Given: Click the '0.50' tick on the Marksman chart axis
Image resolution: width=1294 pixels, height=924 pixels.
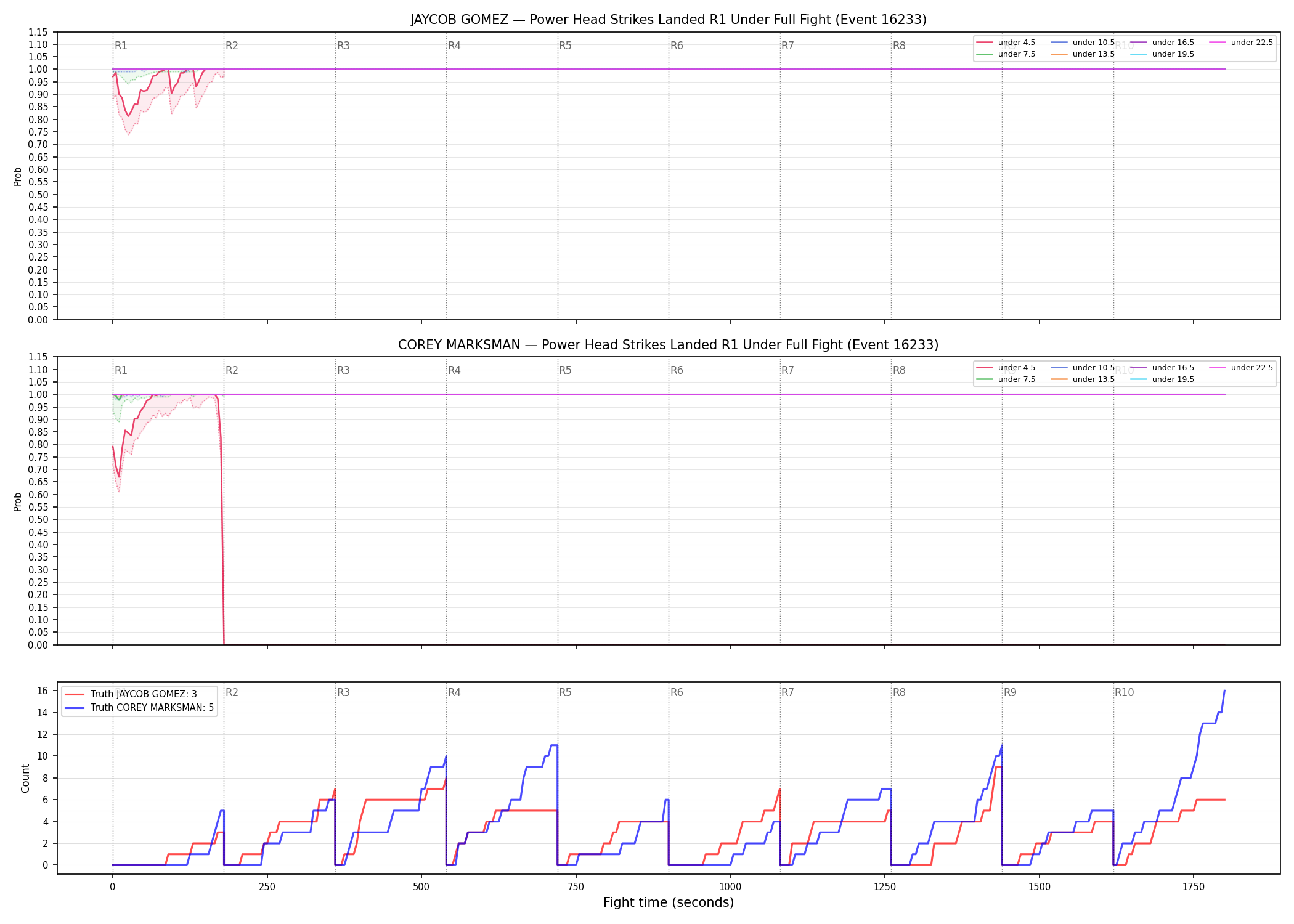Looking at the screenshot, I should pos(38,520).
